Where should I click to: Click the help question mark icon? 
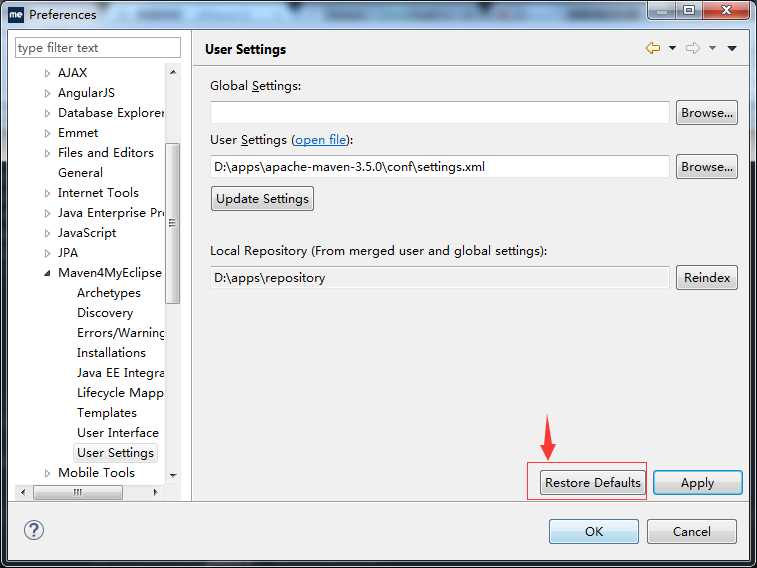34,530
